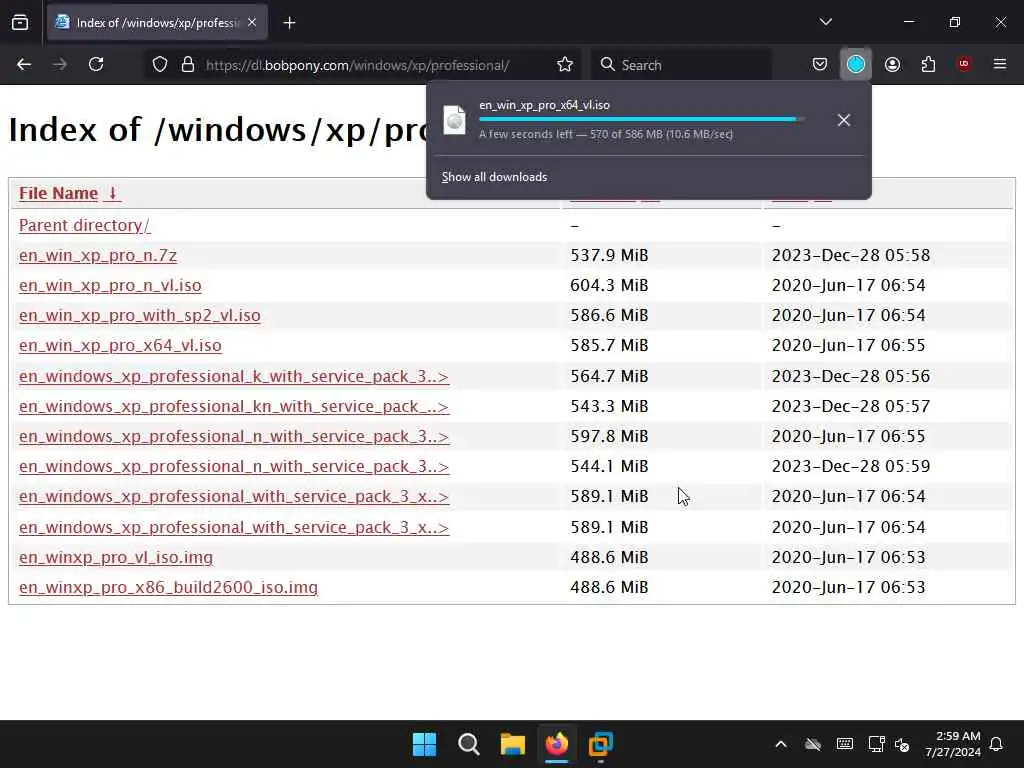
Task: List all tabs dropdown arrow
Action: [x=825, y=22]
